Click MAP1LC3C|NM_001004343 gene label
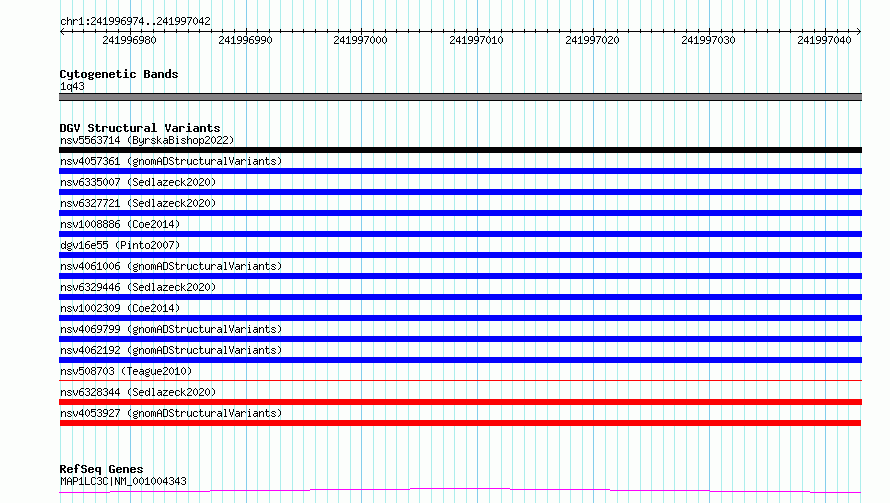The height and width of the screenshot is (503, 890). click(x=123, y=481)
